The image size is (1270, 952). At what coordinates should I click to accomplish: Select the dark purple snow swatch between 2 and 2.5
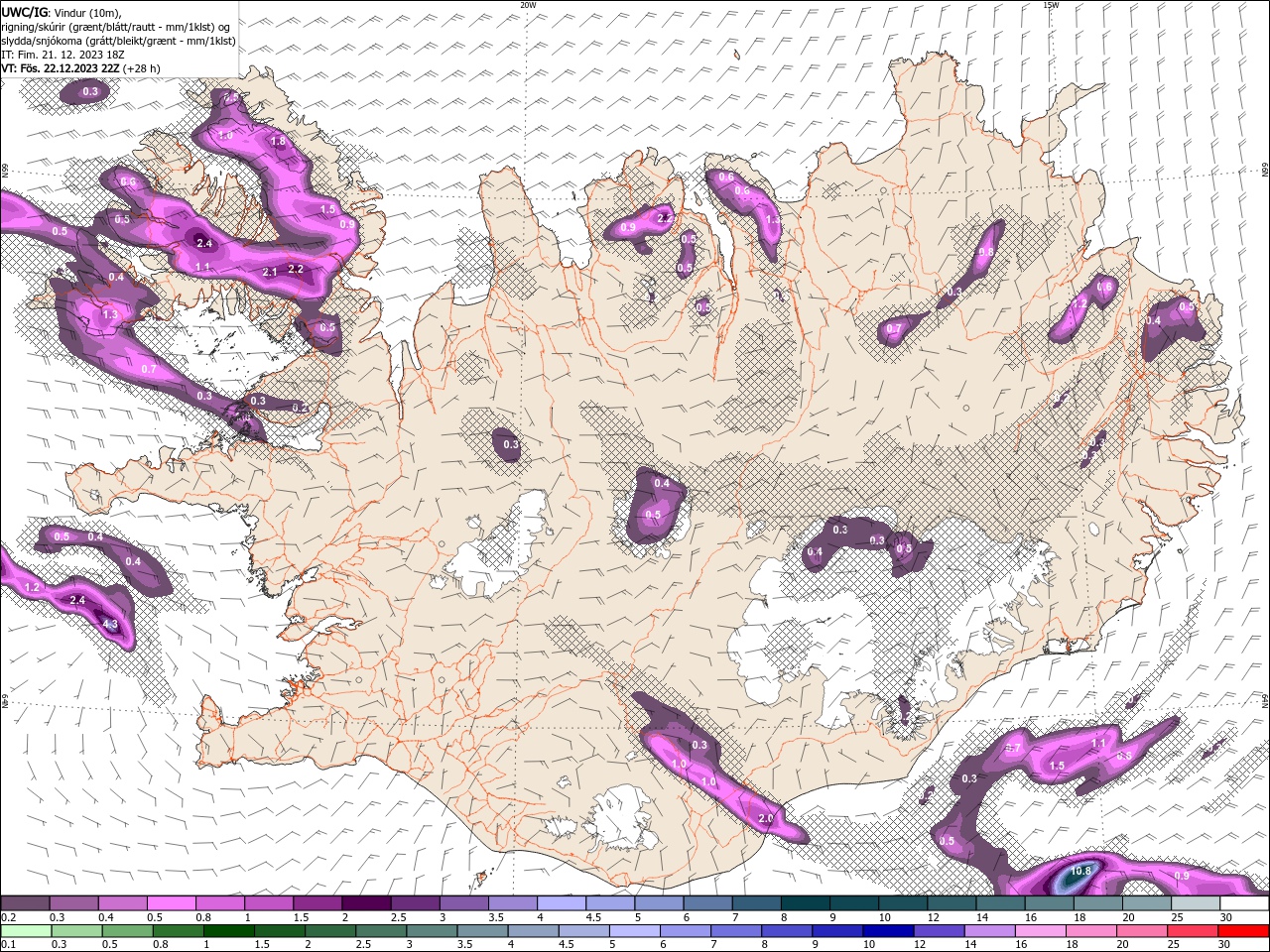tap(366, 903)
